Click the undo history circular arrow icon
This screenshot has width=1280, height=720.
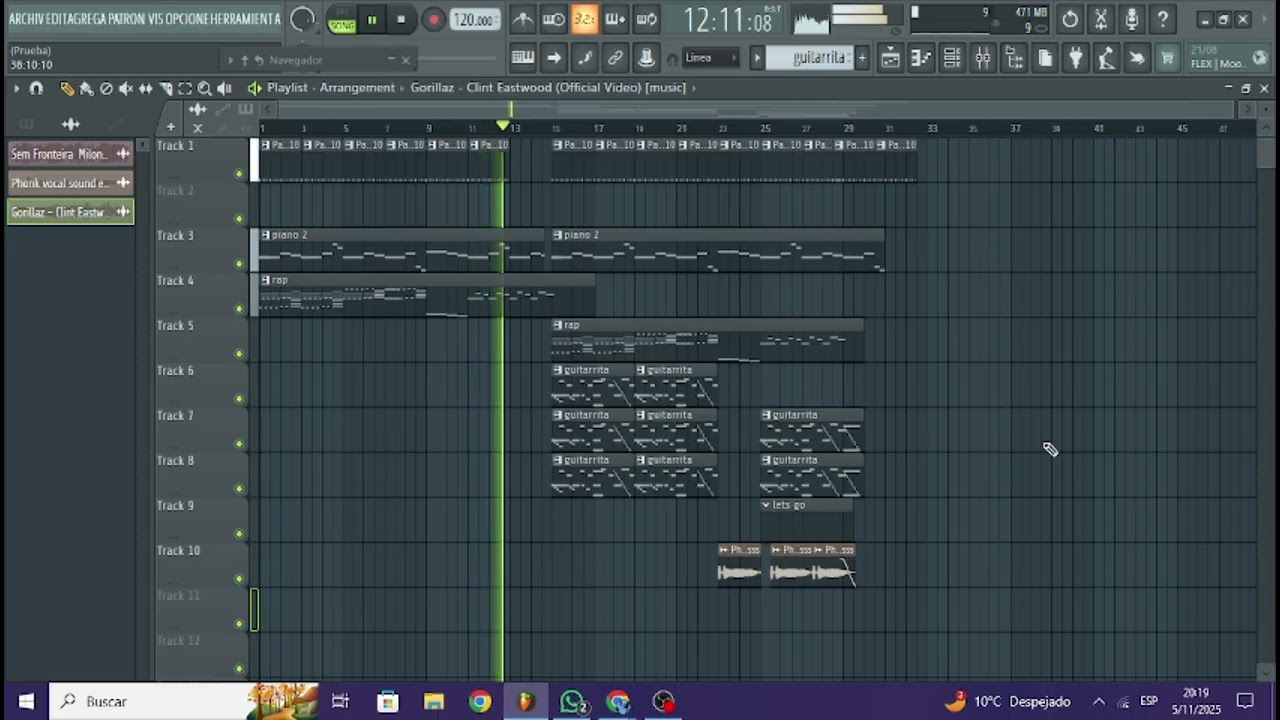click(1070, 19)
